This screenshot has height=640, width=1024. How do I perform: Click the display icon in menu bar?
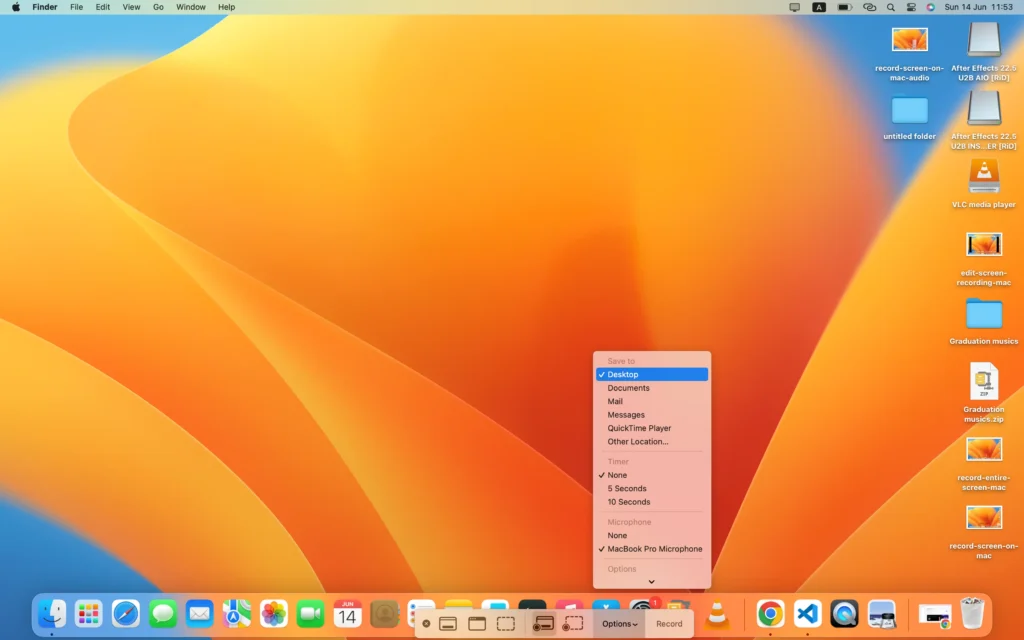[795, 7]
